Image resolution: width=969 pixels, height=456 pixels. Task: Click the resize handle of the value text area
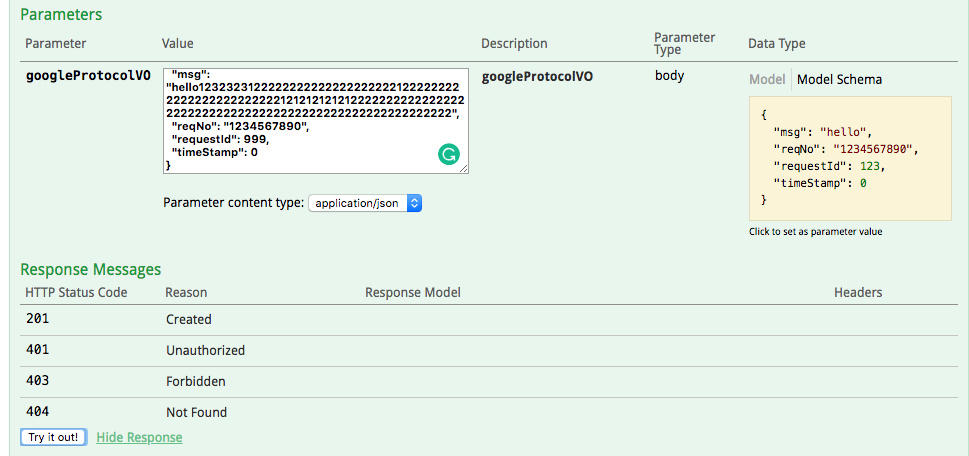tap(464, 169)
